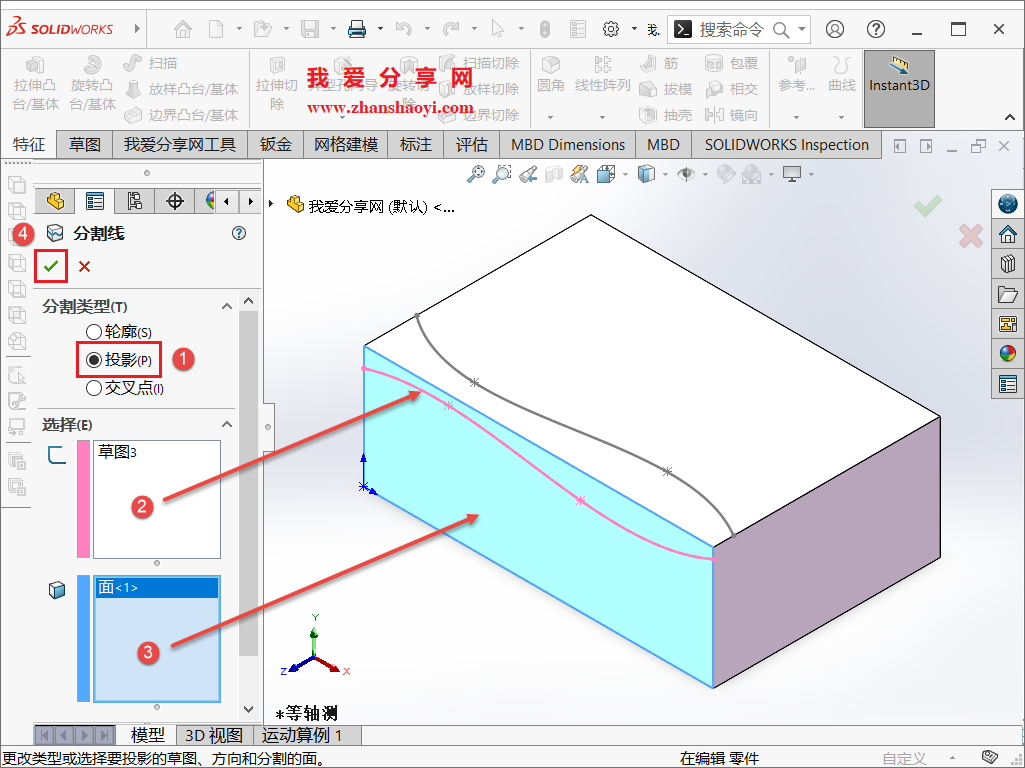Select 面<1> entry in faces list
This screenshot has width=1025, height=768.
coord(157,588)
